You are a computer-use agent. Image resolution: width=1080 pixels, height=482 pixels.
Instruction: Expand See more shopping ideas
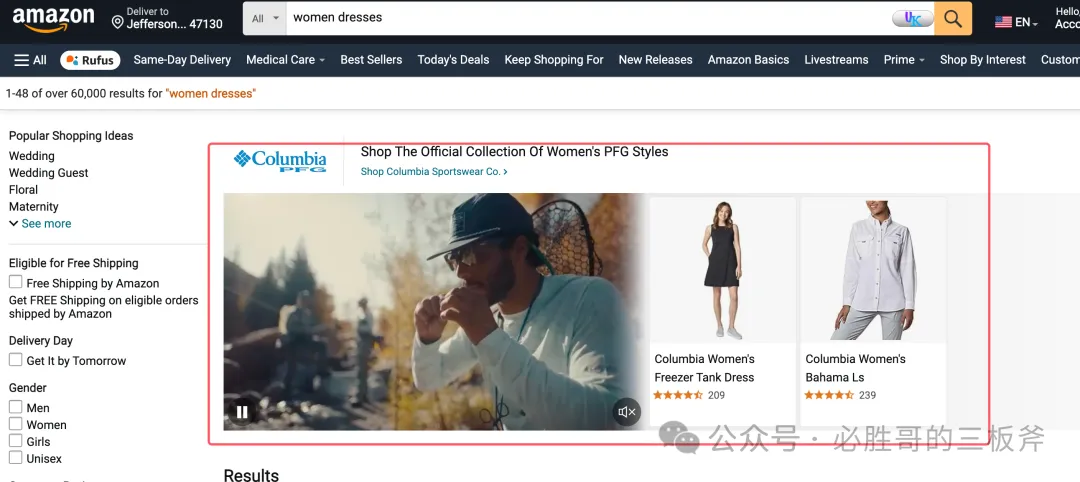click(x=40, y=223)
